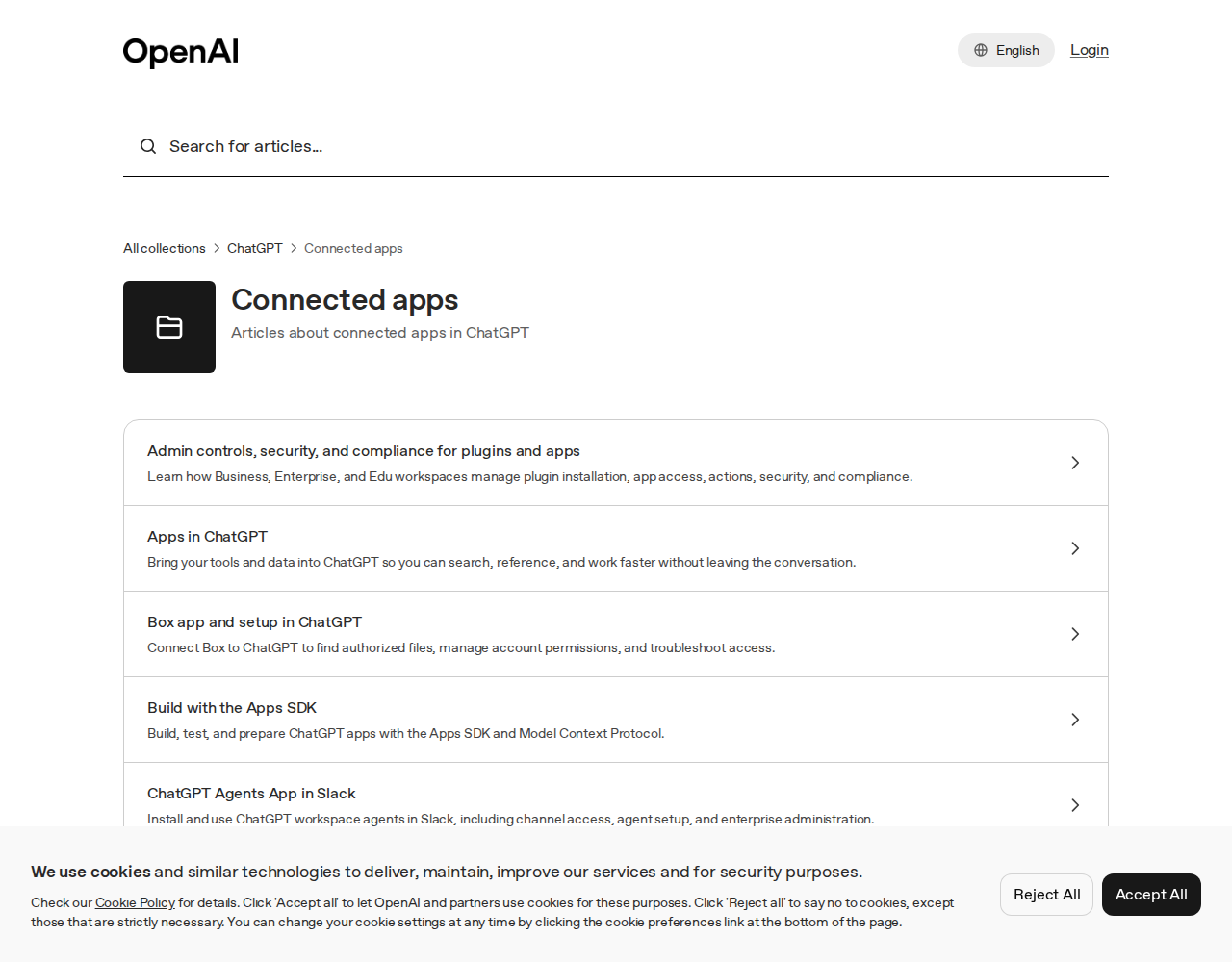Click 'Articles about connected apps in ChatGPT' subtitle
The image size is (1232, 962).
380,333
